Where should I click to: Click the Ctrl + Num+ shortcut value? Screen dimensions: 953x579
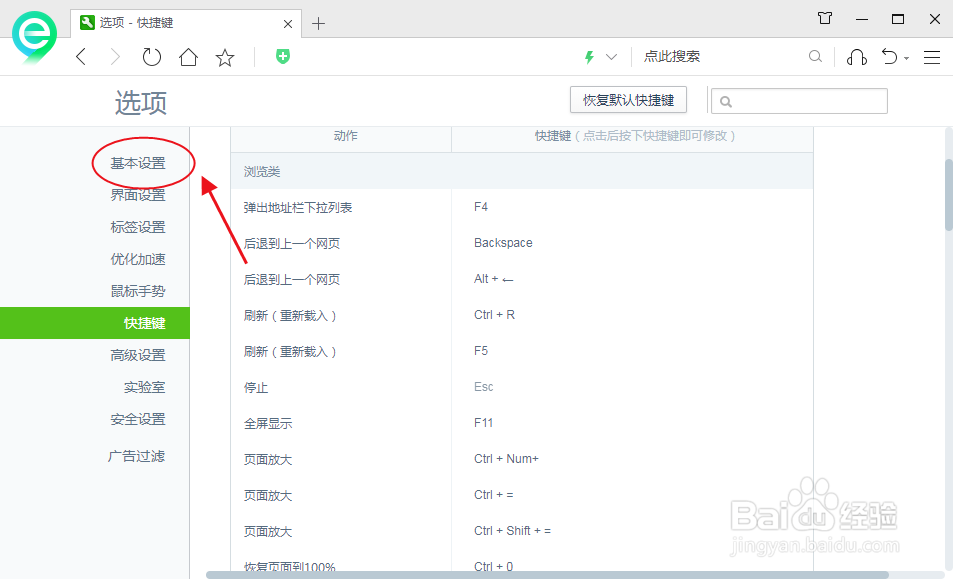[x=506, y=459]
